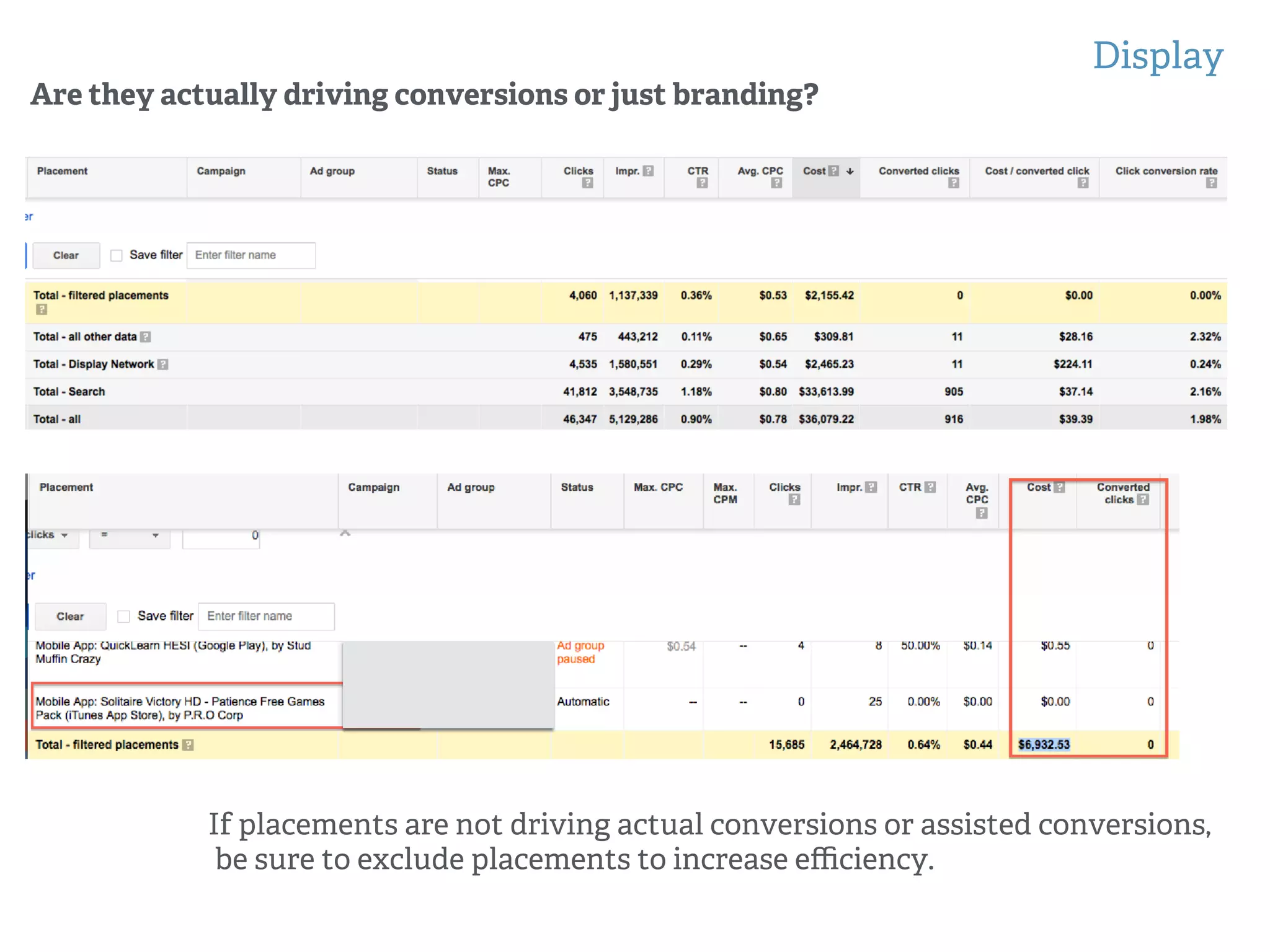Sort by Status column in bottom table
This screenshot has width=1270, height=952.
(x=577, y=487)
